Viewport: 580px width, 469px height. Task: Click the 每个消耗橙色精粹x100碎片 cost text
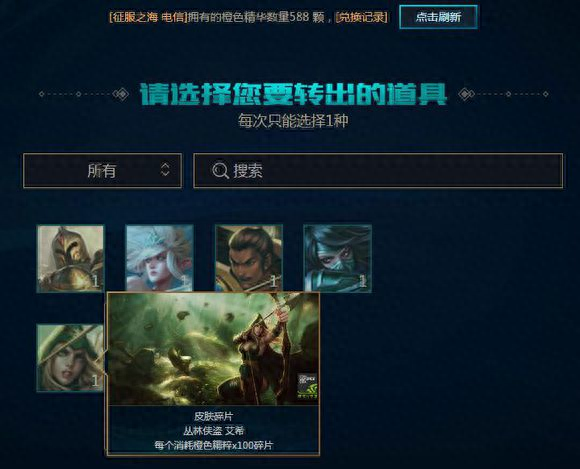click(x=213, y=445)
